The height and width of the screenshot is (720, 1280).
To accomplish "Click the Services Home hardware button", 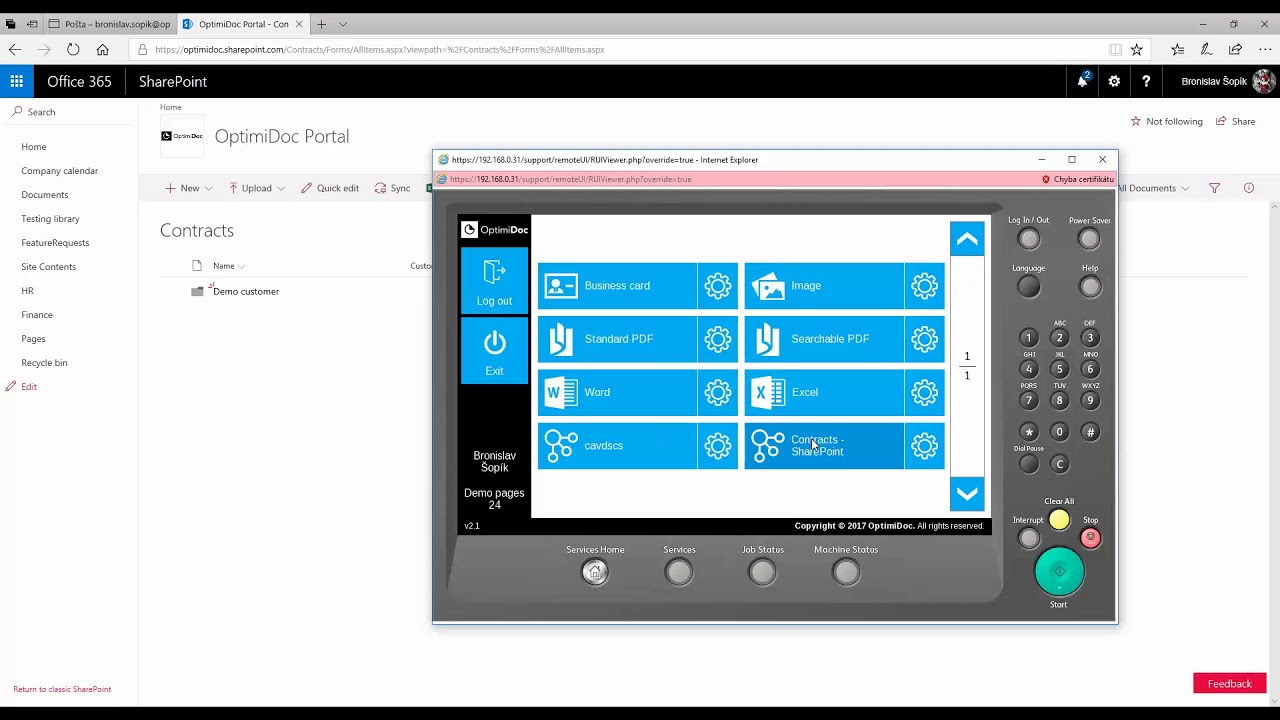I will click(595, 572).
